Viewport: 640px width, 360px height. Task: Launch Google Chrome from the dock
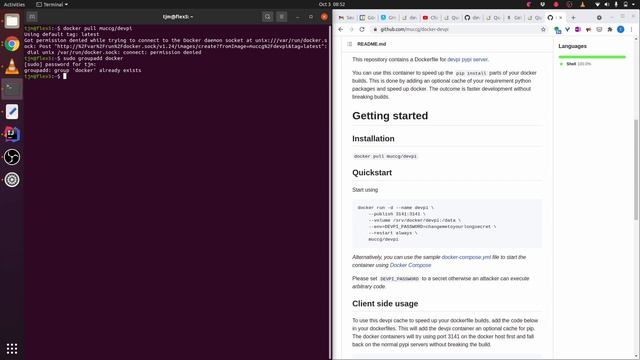pos(12,44)
